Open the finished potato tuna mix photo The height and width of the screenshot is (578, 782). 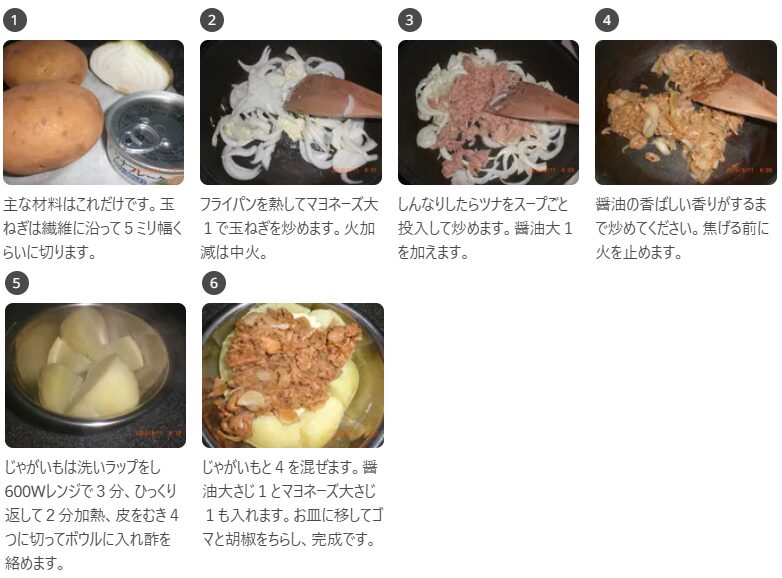pyautogui.click(x=293, y=375)
